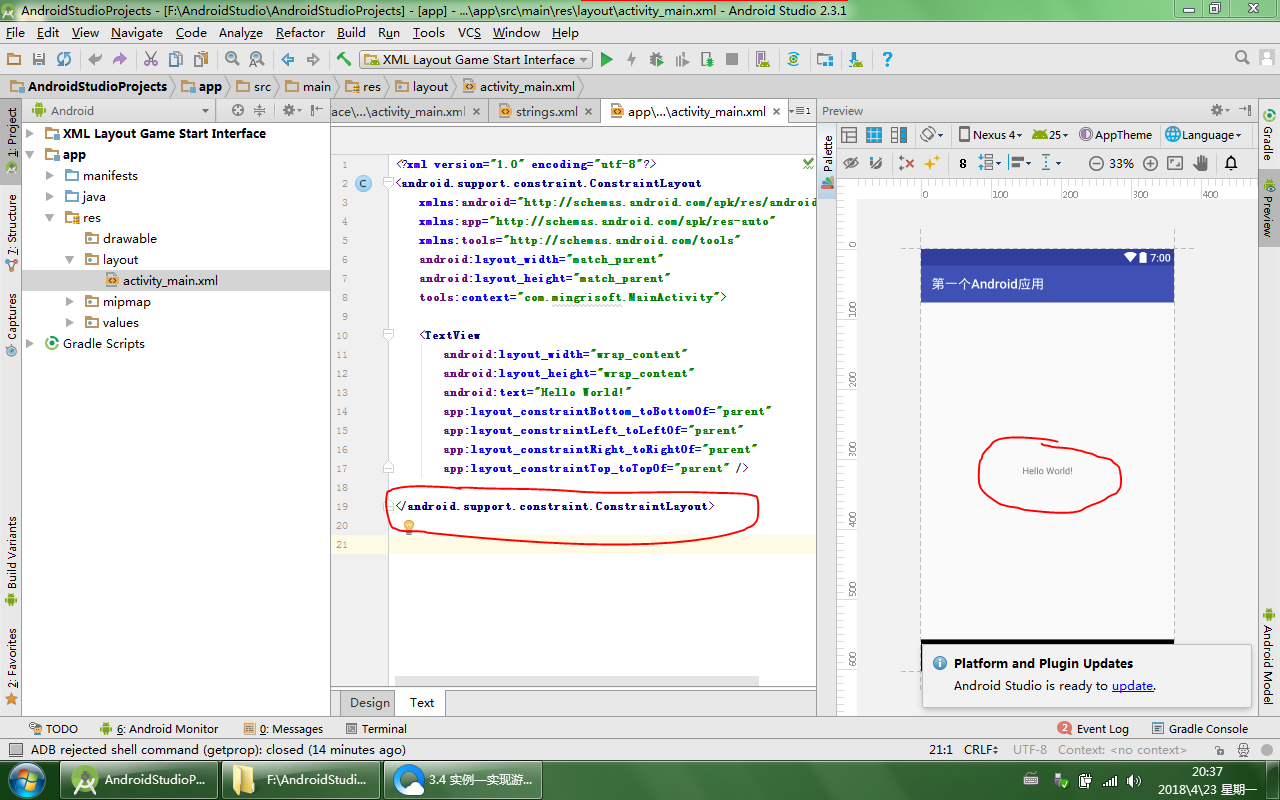
Task: Navigate back with the blue left arrow
Action: tap(288, 60)
